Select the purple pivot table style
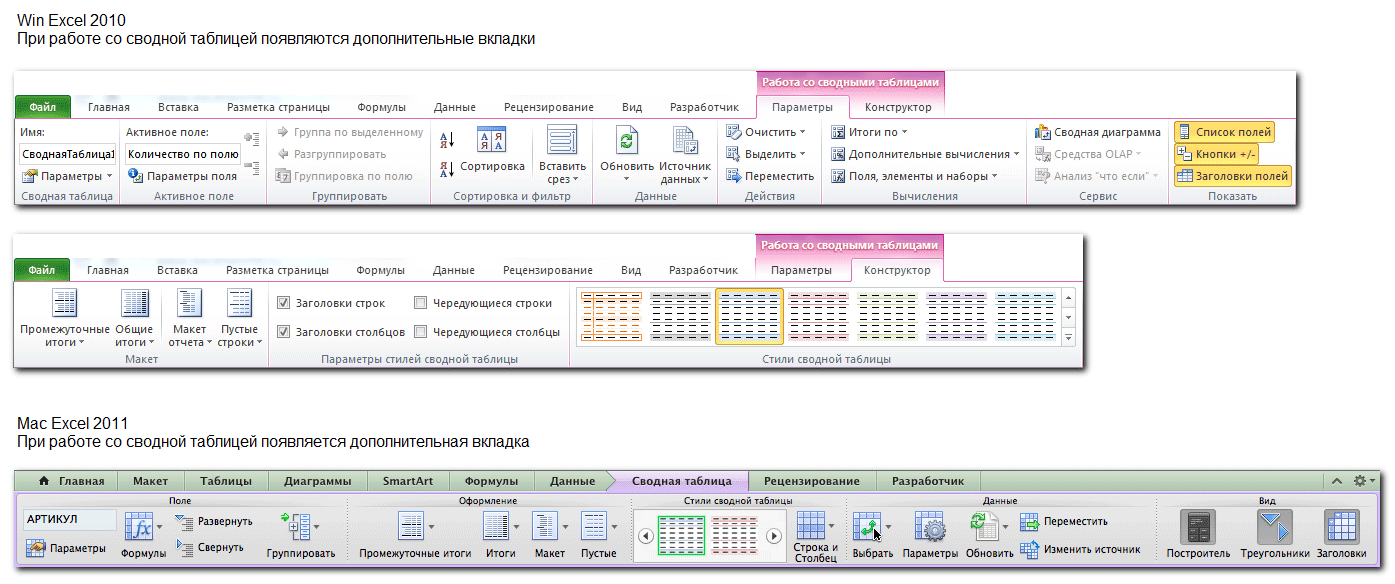The width and height of the screenshot is (1395, 584). 957,317
